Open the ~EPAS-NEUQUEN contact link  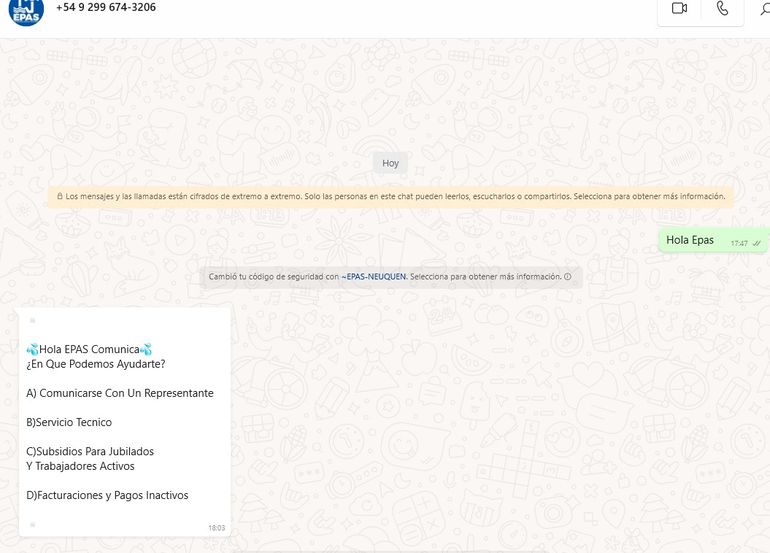point(373,277)
